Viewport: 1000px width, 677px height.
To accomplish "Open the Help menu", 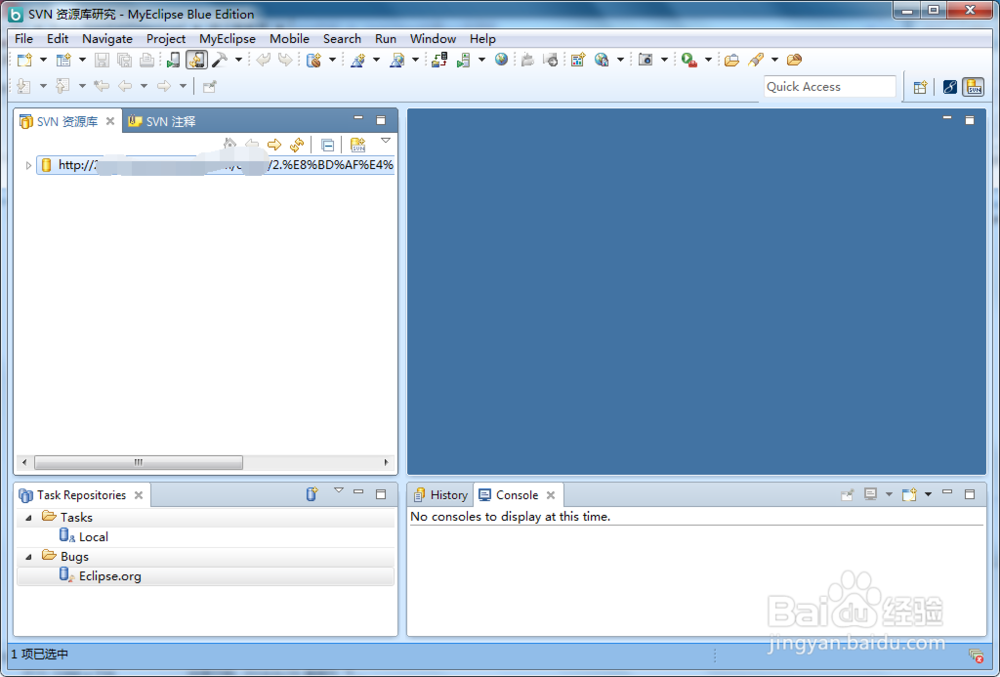I will click(483, 39).
